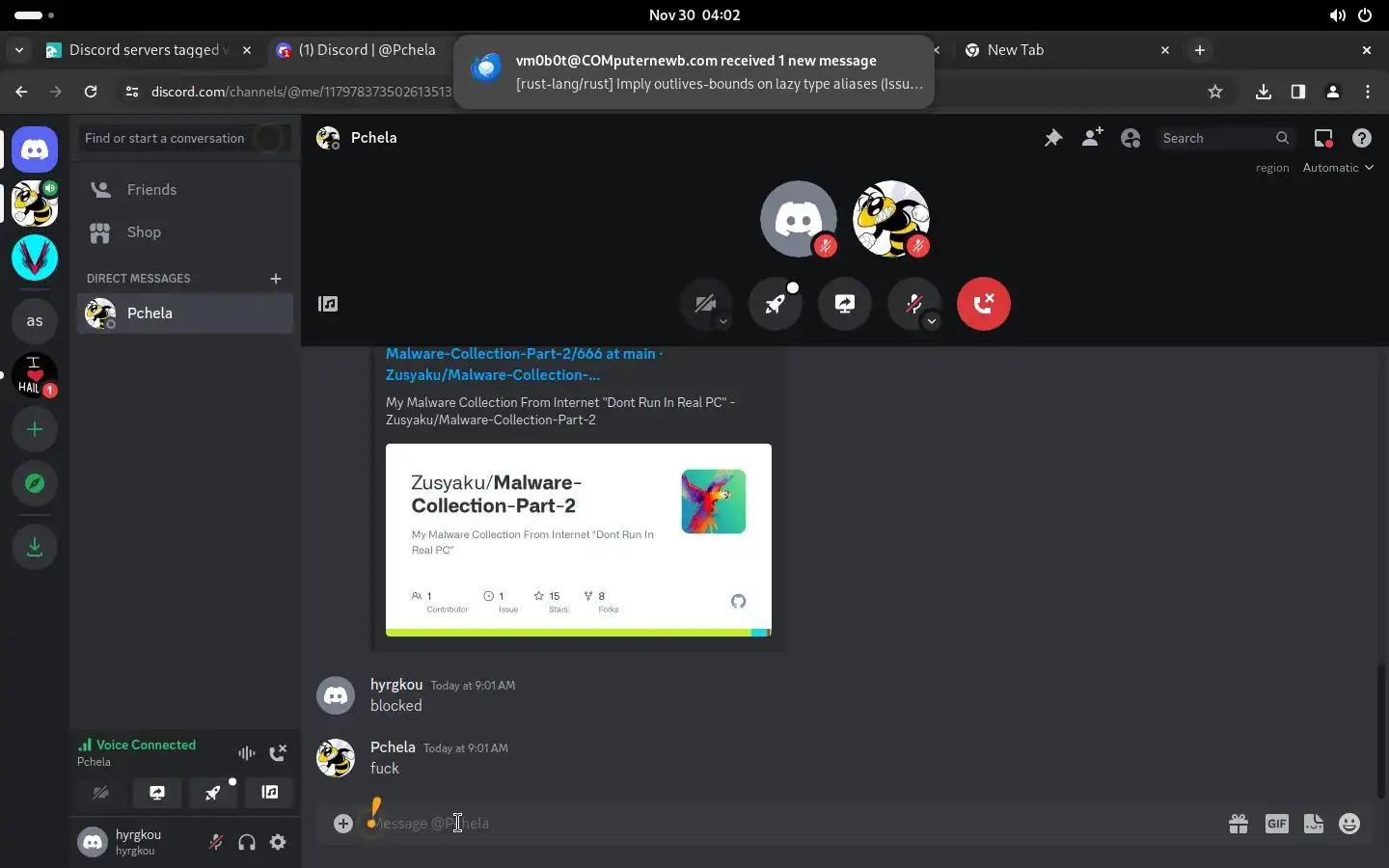Image resolution: width=1389 pixels, height=868 pixels.
Task: Click the Message @Pchela input field
Action: coord(791,823)
